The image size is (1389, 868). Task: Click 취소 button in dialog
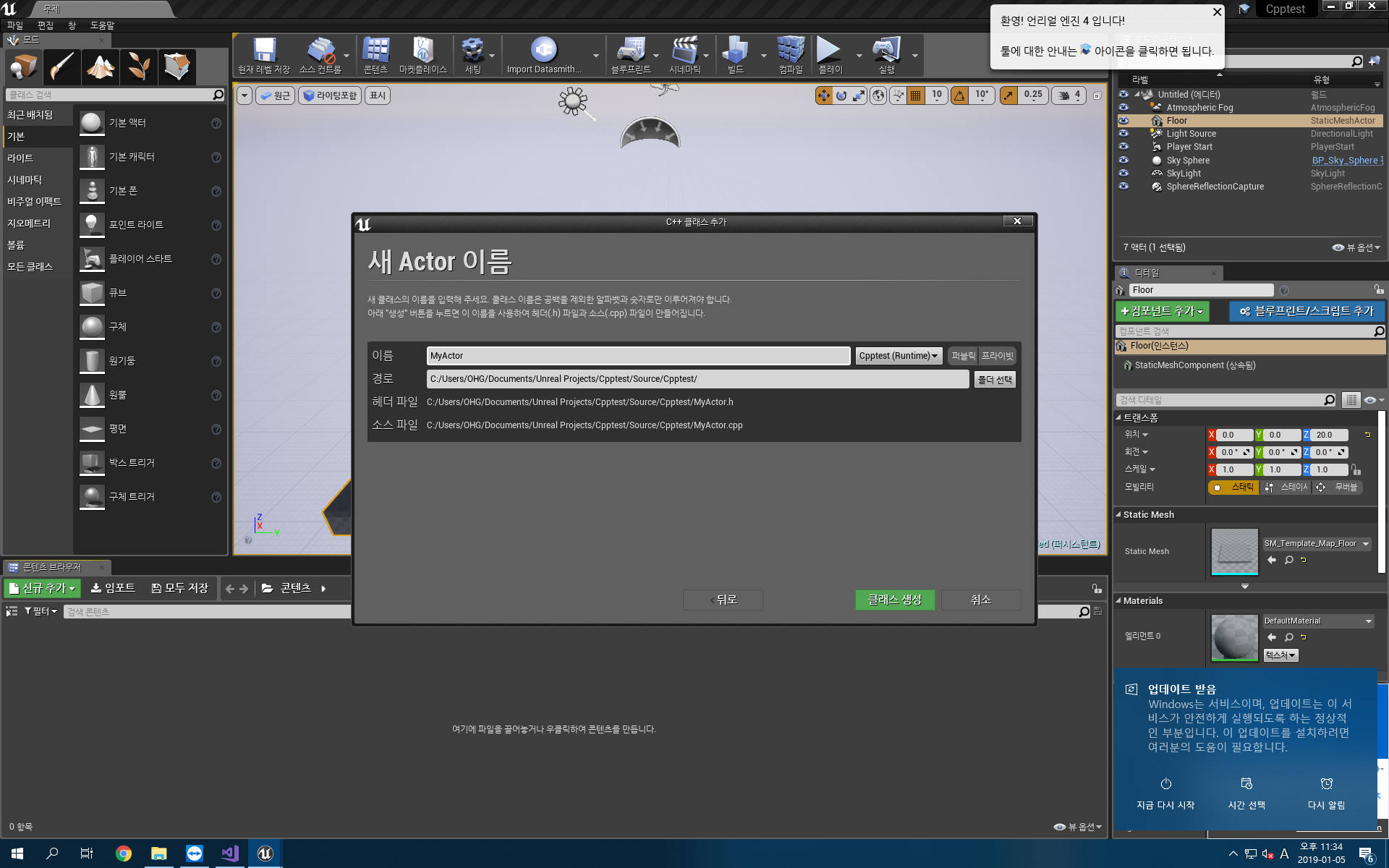pyautogui.click(x=981, y=598)
